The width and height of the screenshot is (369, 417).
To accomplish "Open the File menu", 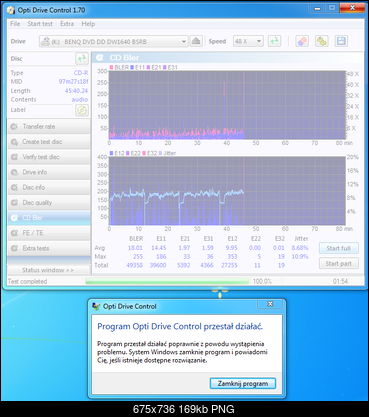I will coord(15,24).
